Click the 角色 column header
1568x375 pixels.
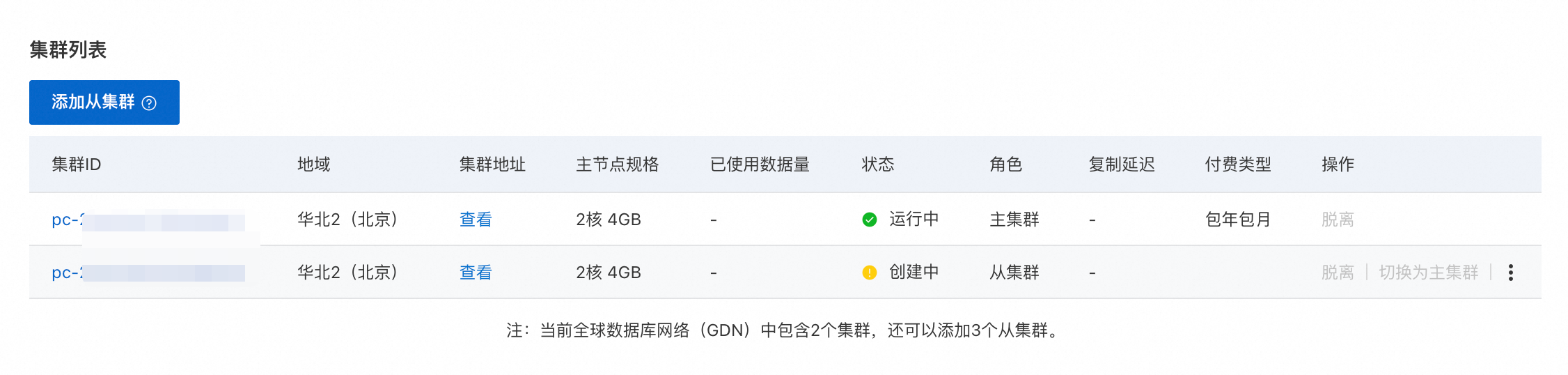[1005, 164]
